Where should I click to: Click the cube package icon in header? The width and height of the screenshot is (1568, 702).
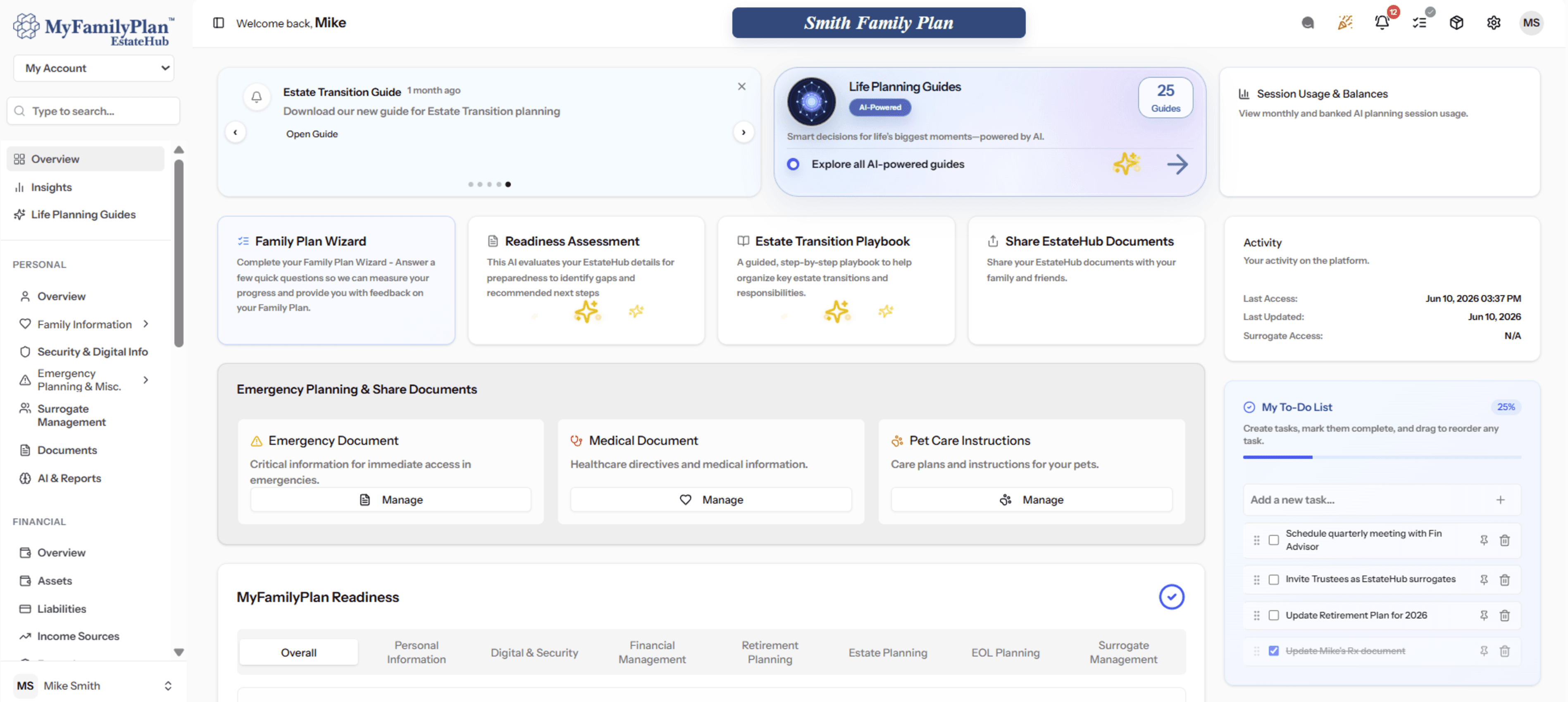click(x=1456, y=23)
